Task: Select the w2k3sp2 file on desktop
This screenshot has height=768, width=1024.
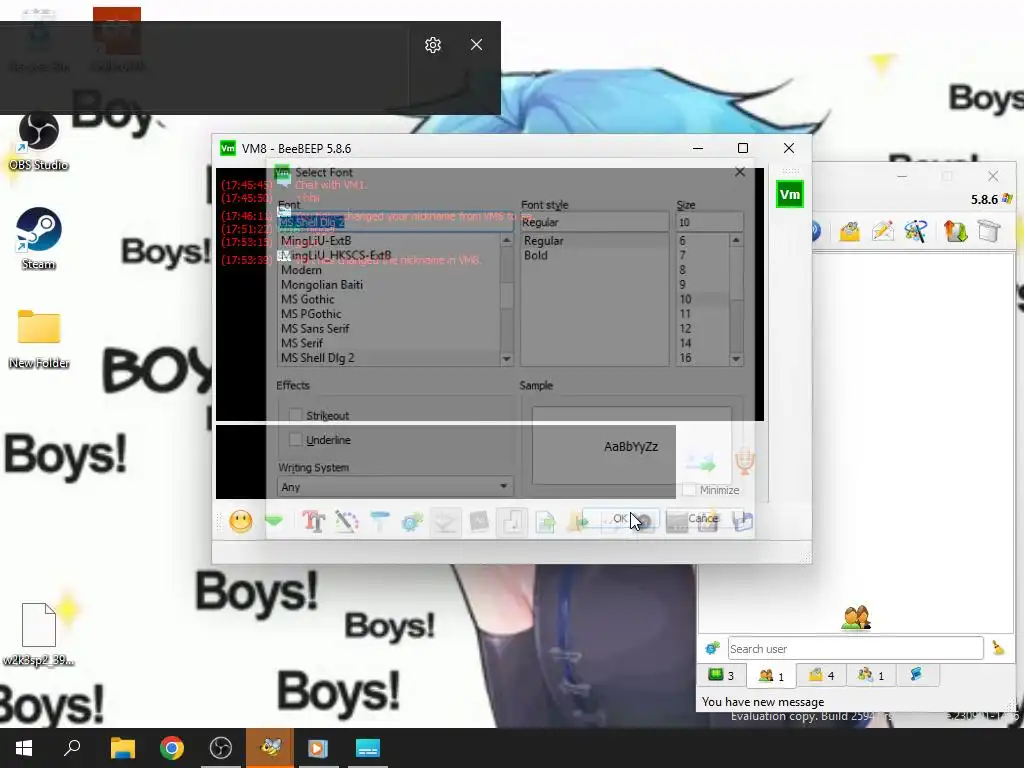Action: pyautogui.click(x=39, y=633)
